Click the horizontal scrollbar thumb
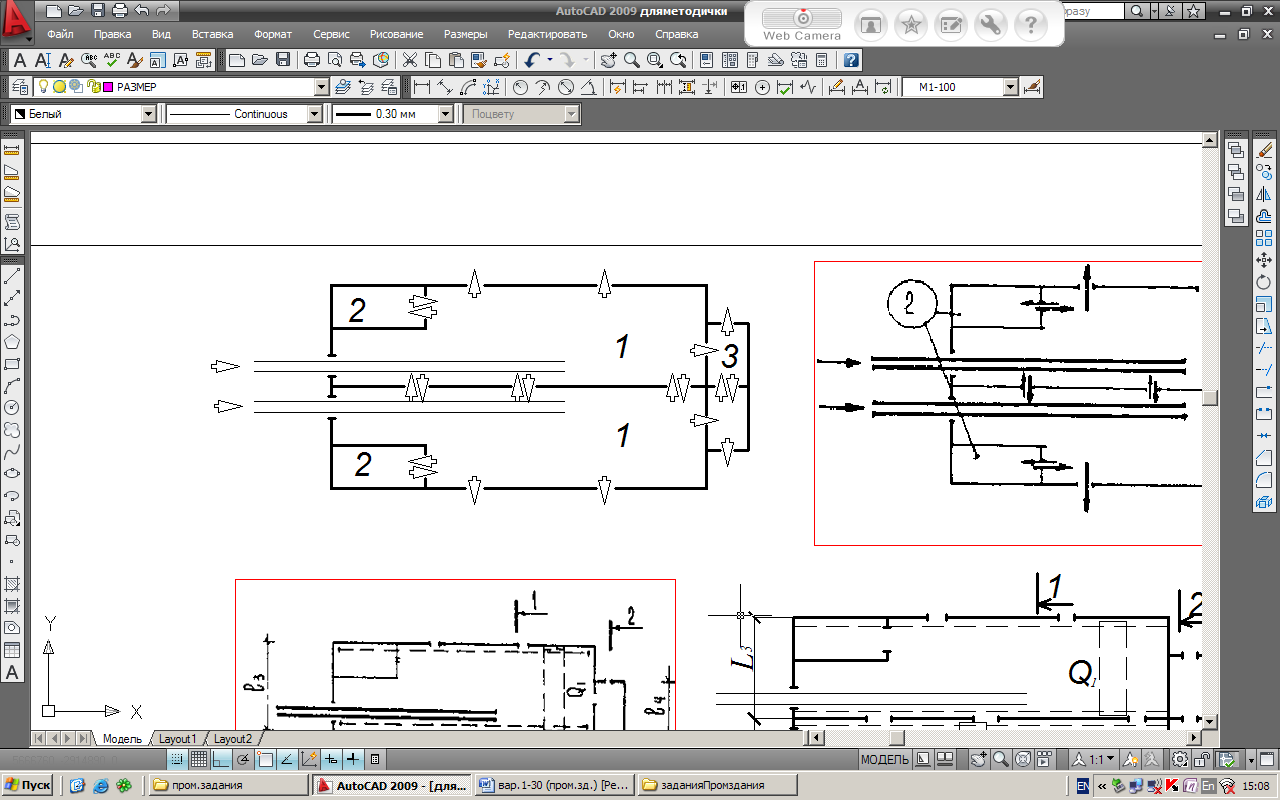The image size is (1280, 800). pos(896,738)
